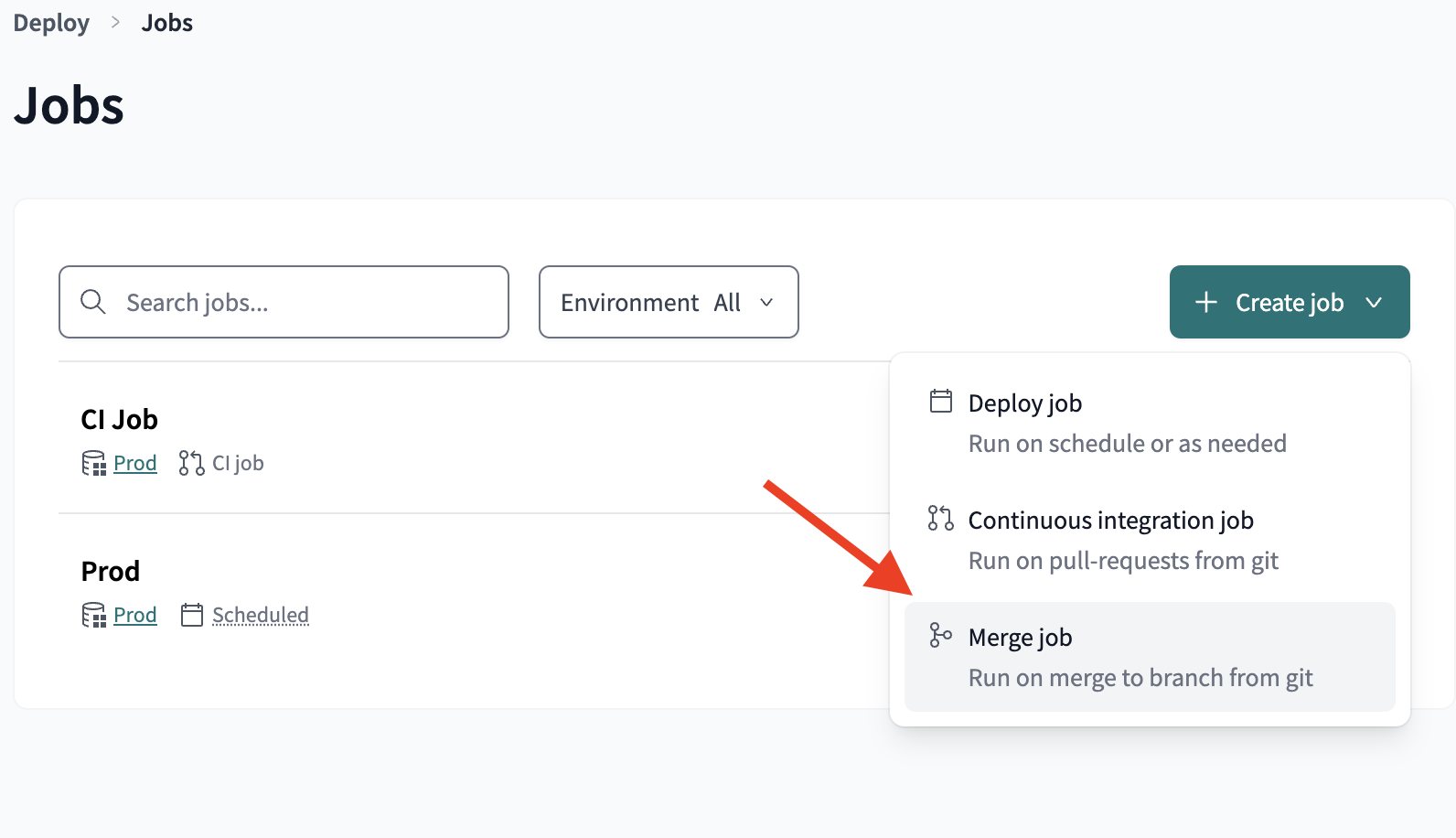
Task: Click Jobs in the breadcrumb
Action: point(167,23)
